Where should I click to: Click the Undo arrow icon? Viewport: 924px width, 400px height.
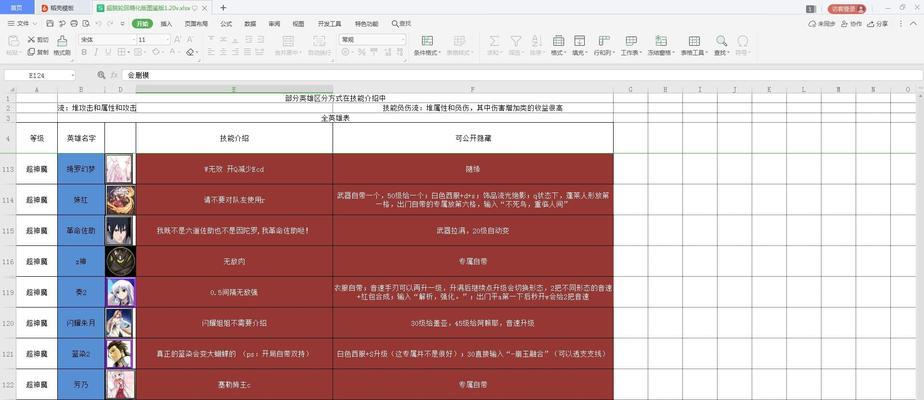98,24
